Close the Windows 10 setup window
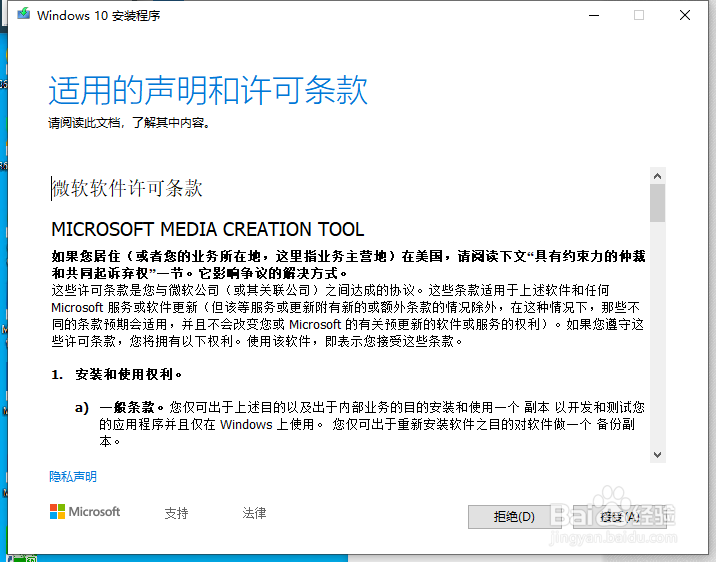This screenshot has width=716, height=562. pos(684,15)
